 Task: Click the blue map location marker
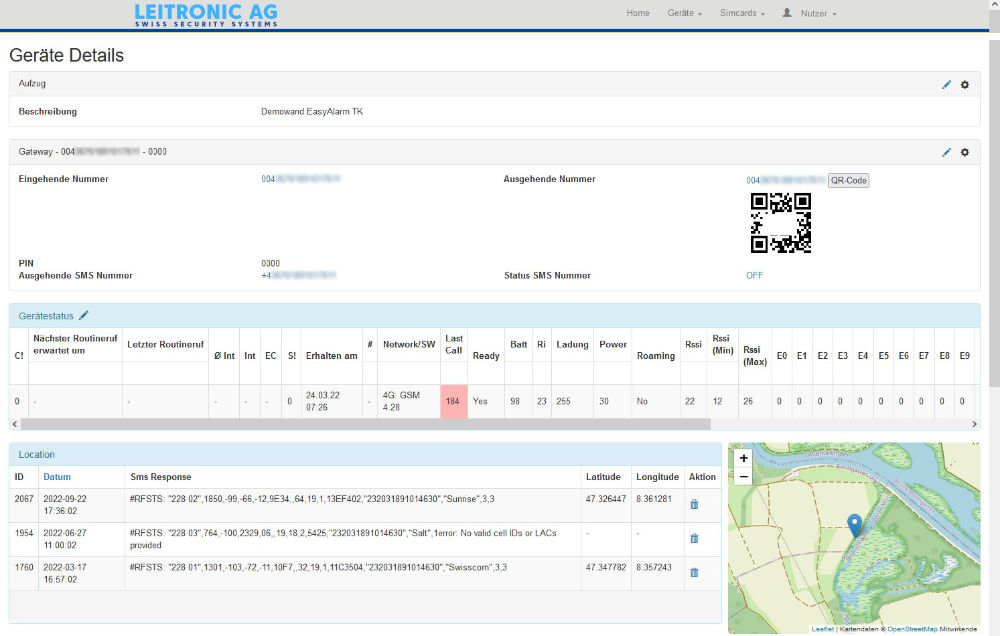[x=854, y=525]
